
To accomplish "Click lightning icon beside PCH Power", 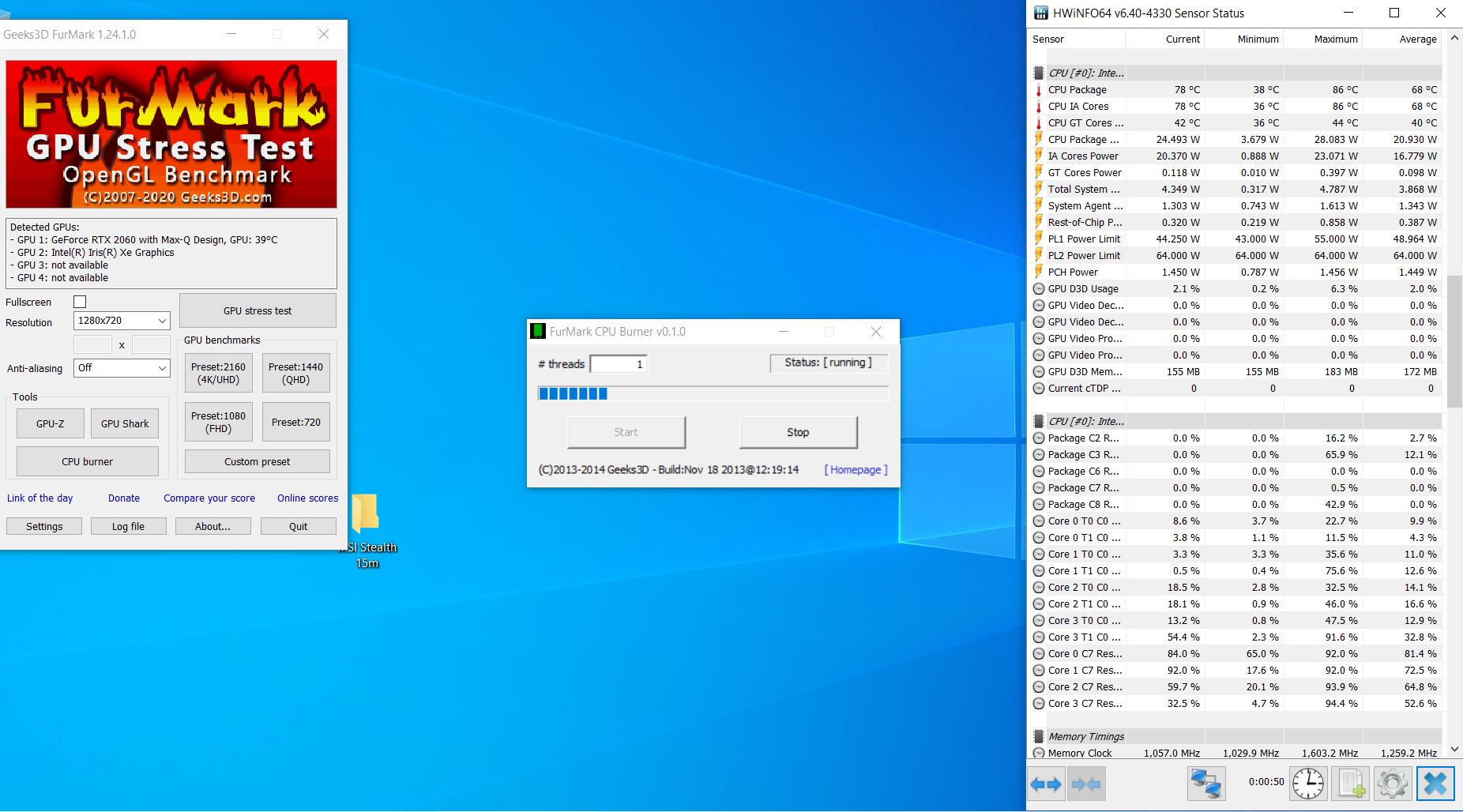I will pyautogui.click(x=1039, y=273).
